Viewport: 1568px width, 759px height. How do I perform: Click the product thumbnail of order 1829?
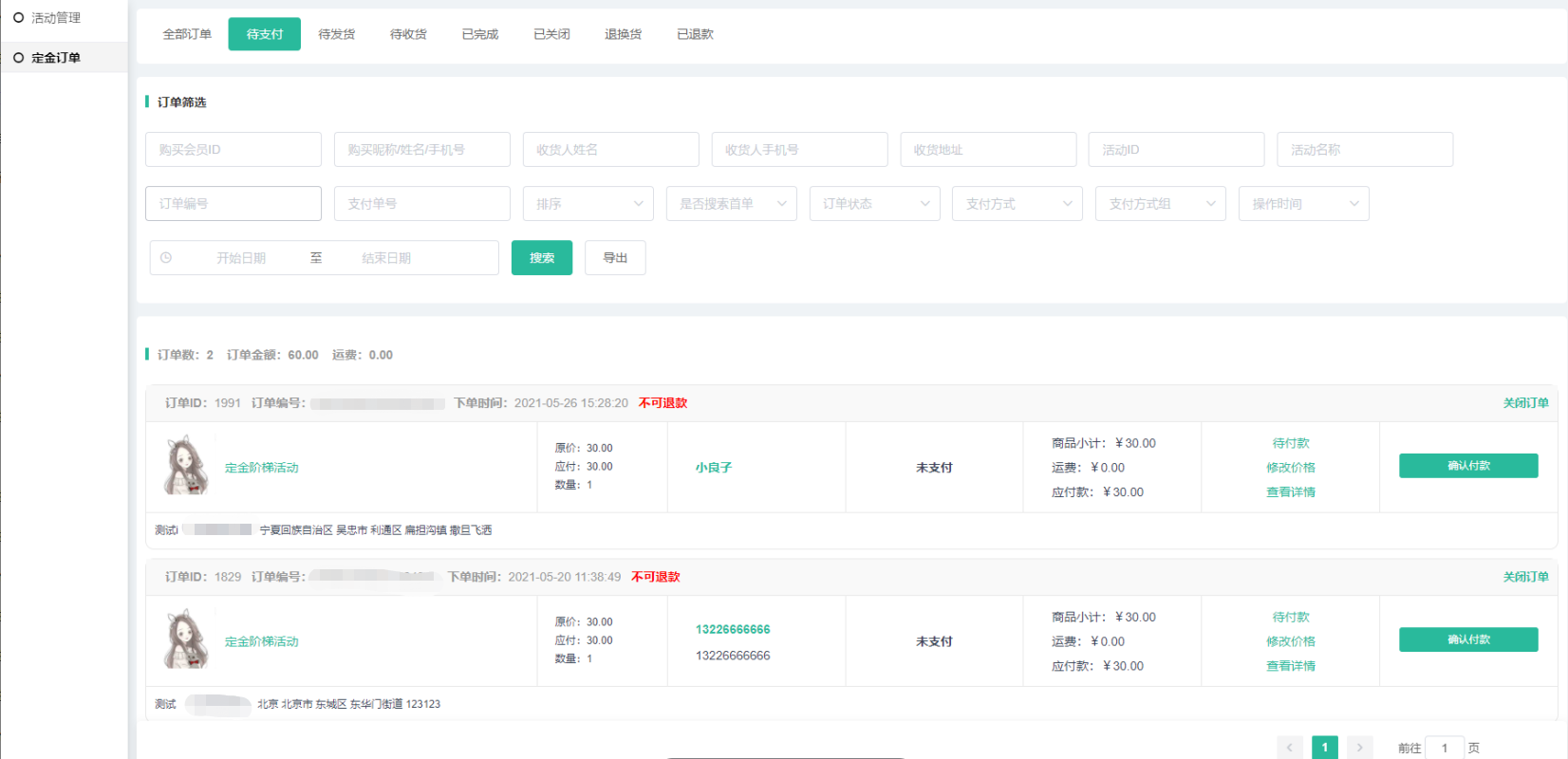click(186, 640)
